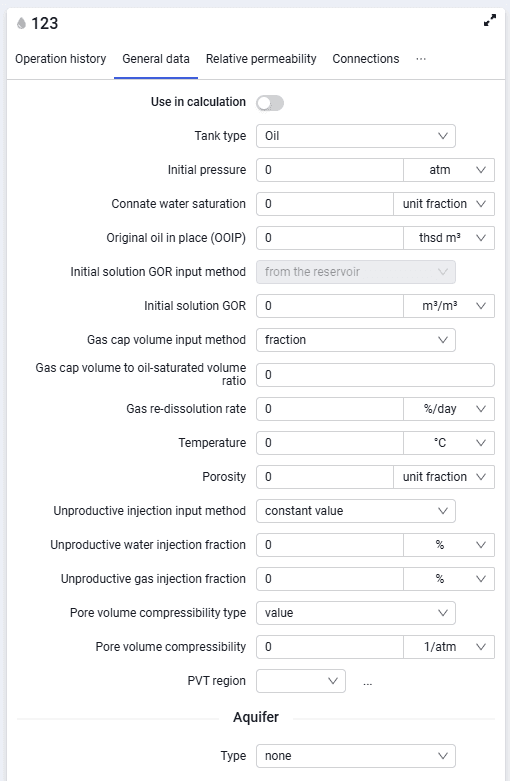Click the Original oil in place value field
Image resolution: width=510 pixels, height=781 pixels.
coord(330,238)
